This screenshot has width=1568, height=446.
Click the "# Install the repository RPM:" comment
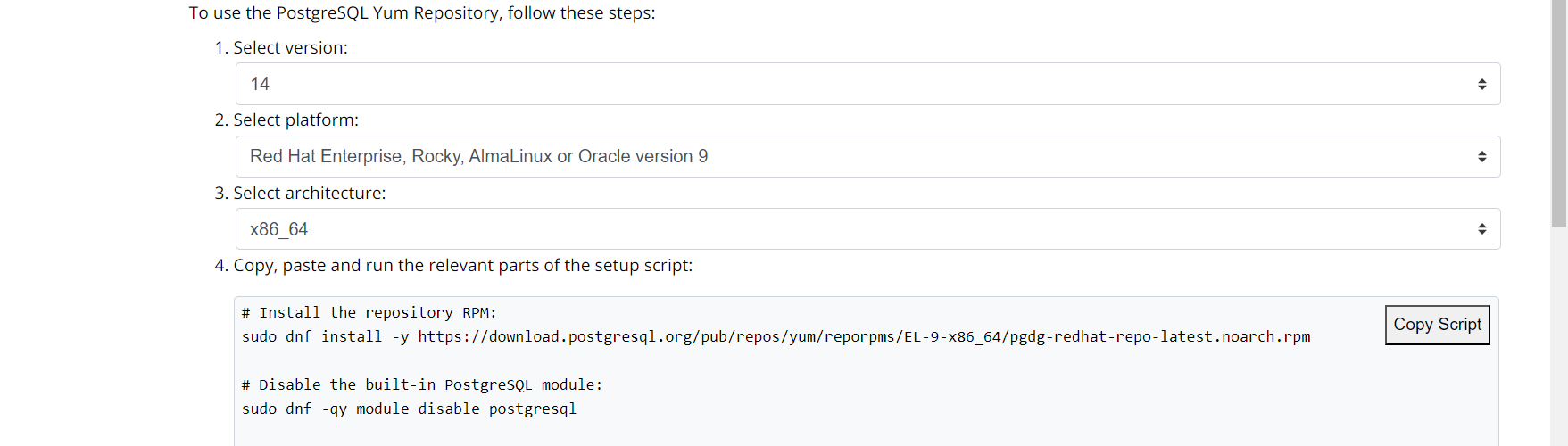pos(369,313)
